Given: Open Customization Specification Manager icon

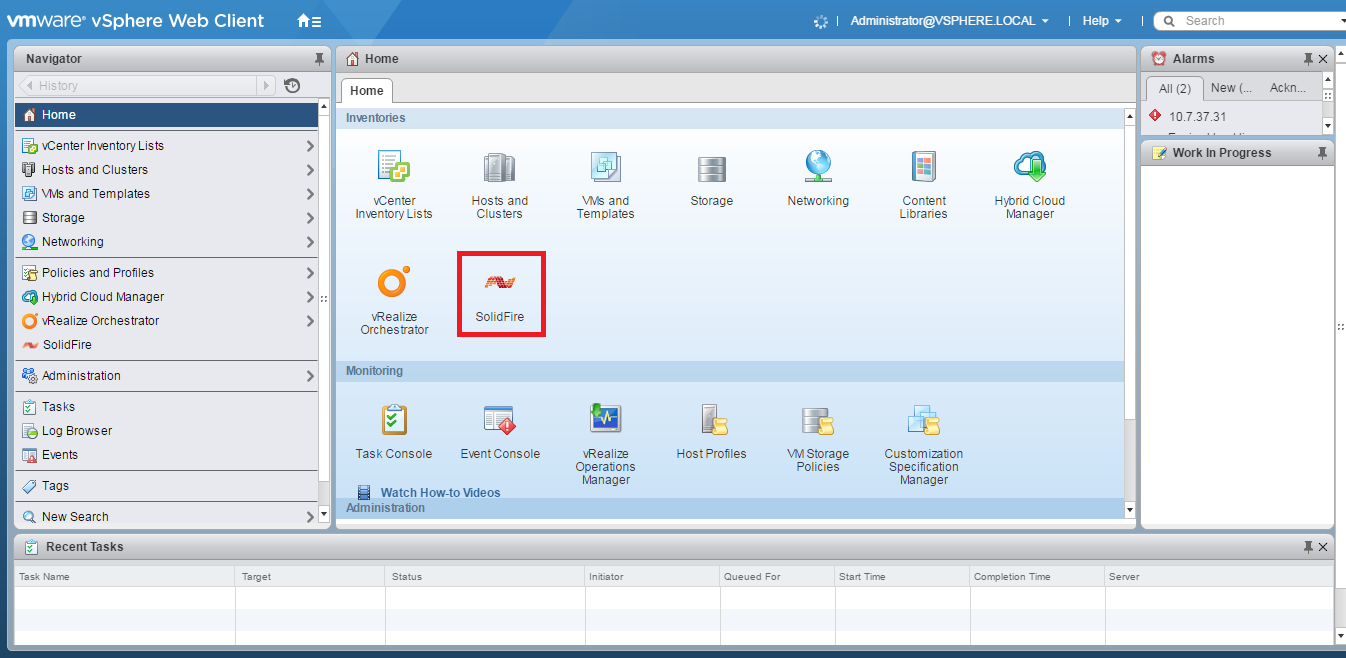Looking at the screenshot, I should coord(923,420).
